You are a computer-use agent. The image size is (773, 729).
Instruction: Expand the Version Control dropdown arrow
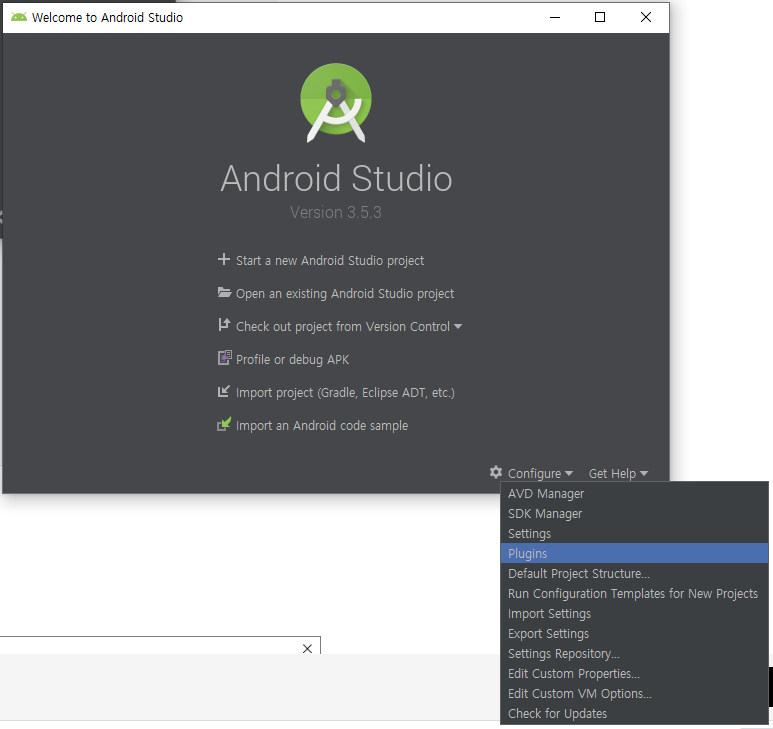click(x=458, y=326)
